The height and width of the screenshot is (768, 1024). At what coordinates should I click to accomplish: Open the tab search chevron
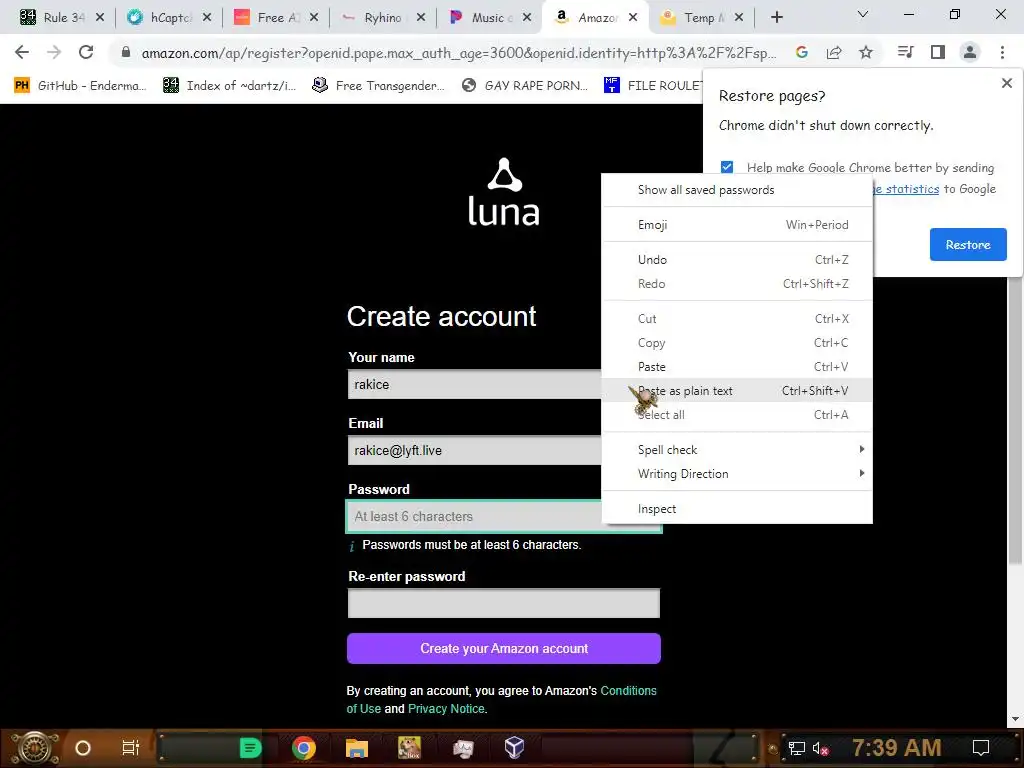coord(863,14)
